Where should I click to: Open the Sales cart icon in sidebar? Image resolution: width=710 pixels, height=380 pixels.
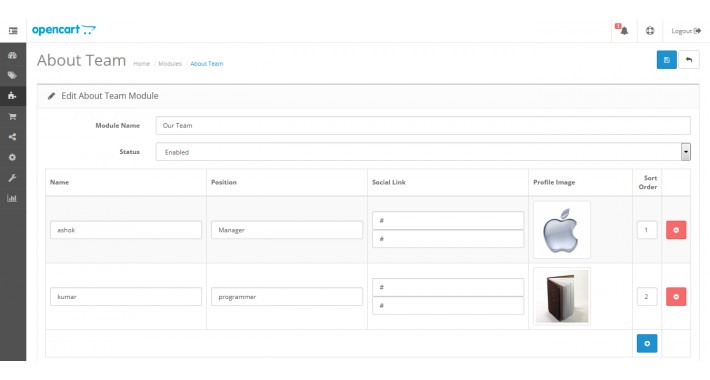tap(12, 116)
